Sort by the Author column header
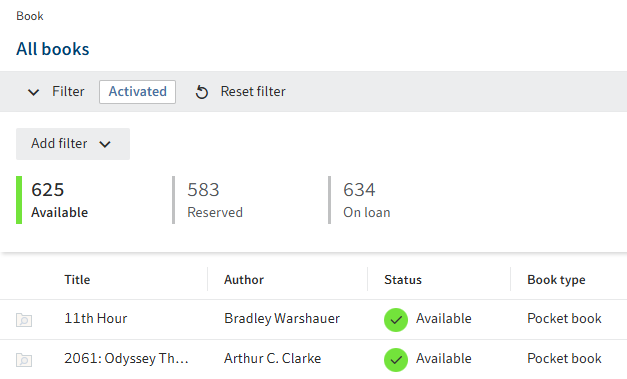Screen dimensions: 627x379 coord(244,279)
